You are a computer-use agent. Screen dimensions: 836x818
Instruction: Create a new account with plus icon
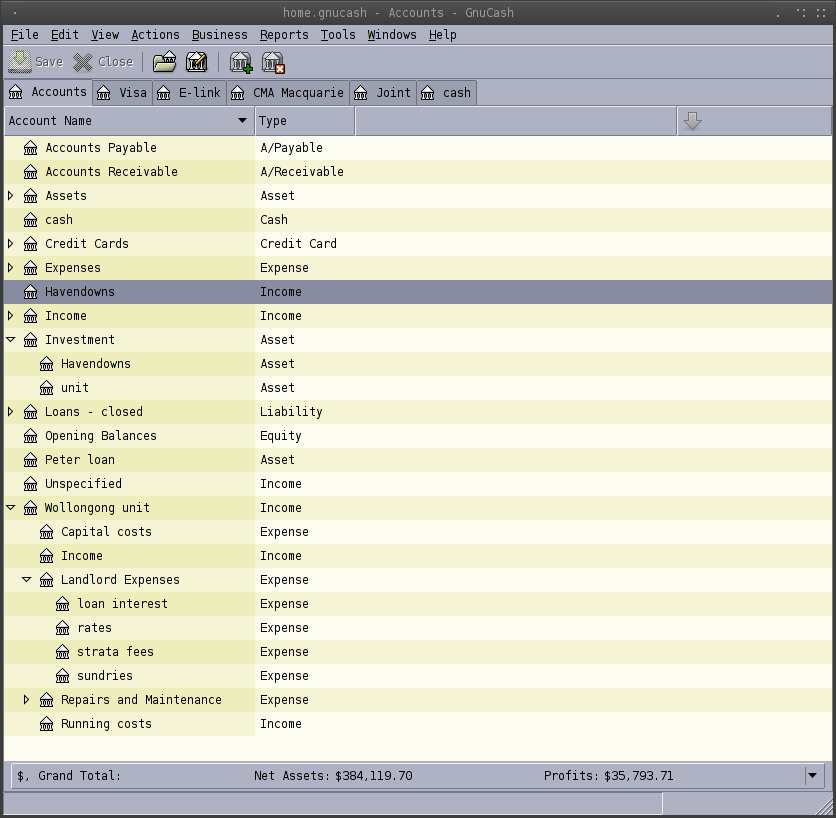pos(241,62)
